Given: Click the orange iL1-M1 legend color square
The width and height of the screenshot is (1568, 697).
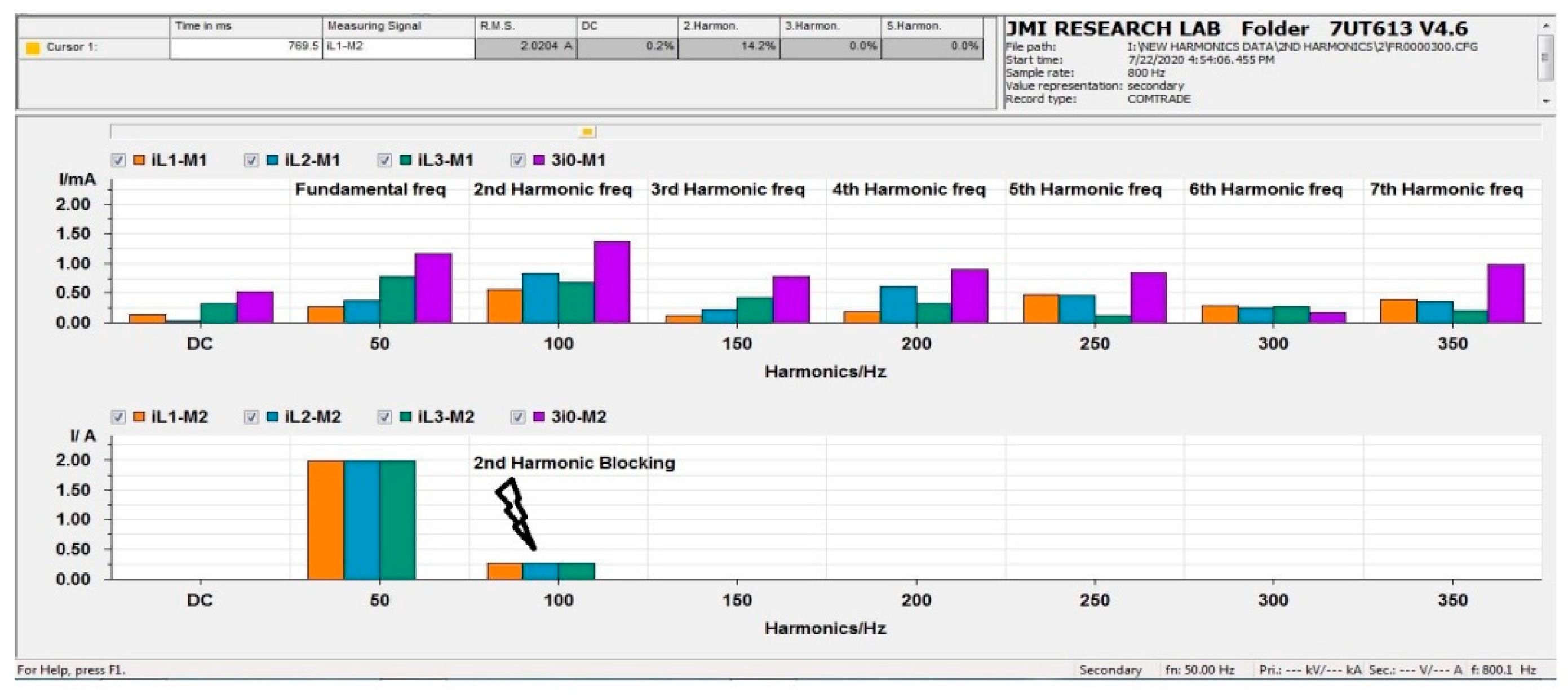Looking at the screenshot, I should click(139, 160).
